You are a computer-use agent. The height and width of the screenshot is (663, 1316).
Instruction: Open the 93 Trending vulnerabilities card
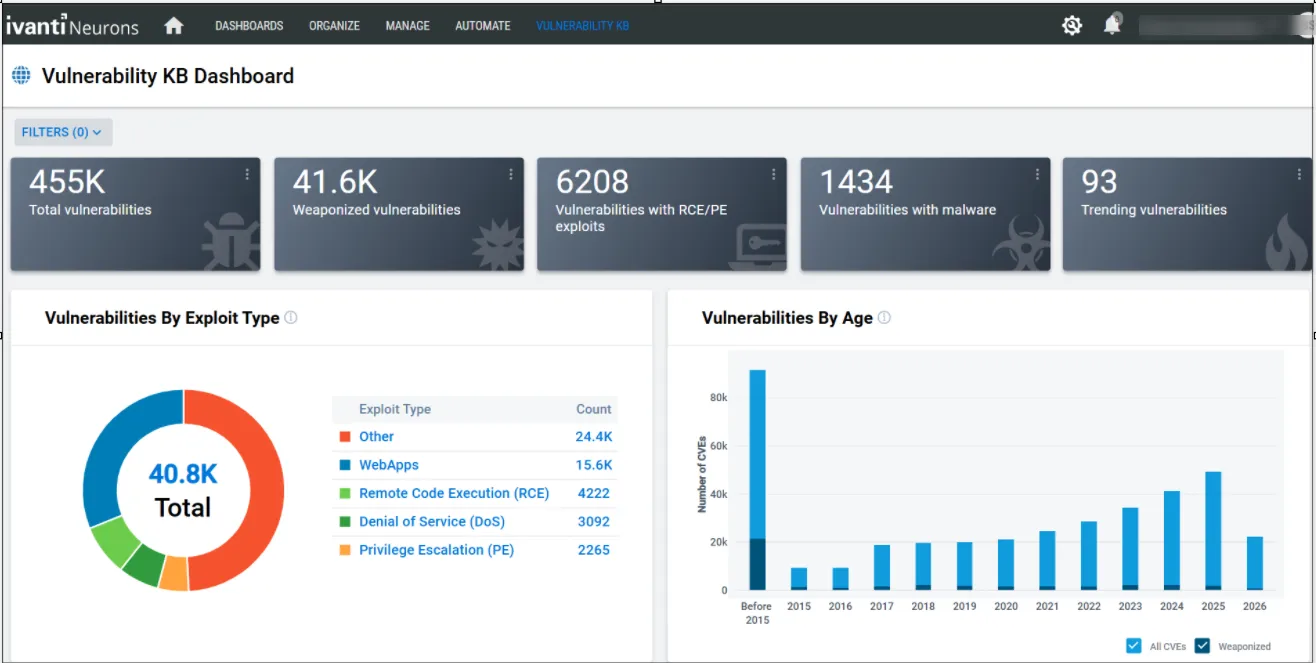tap(1187, 214)
